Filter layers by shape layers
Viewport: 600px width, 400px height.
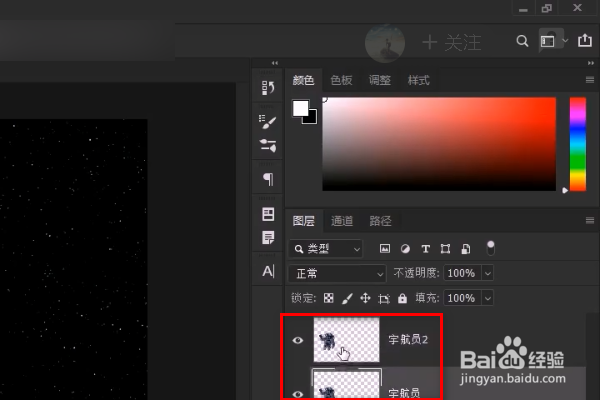coord(445,249)
